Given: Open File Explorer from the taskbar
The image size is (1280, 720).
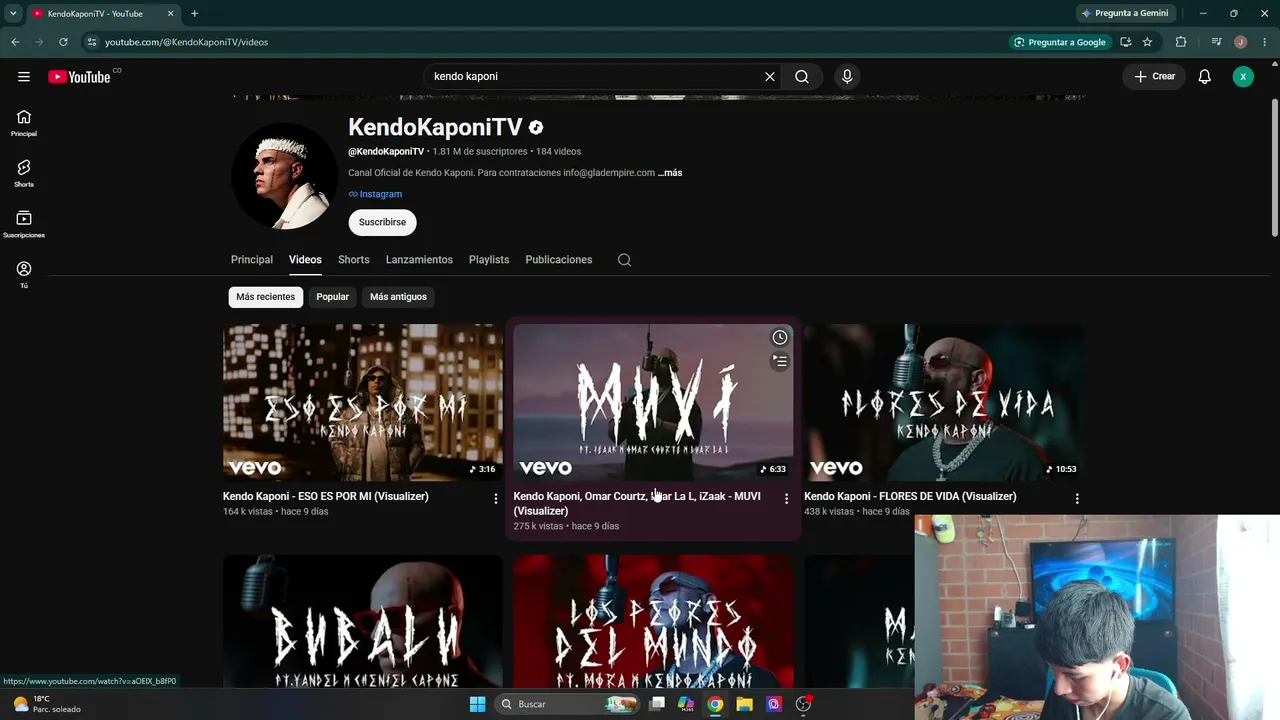Looking at the screenshot, I should [744, 704].
